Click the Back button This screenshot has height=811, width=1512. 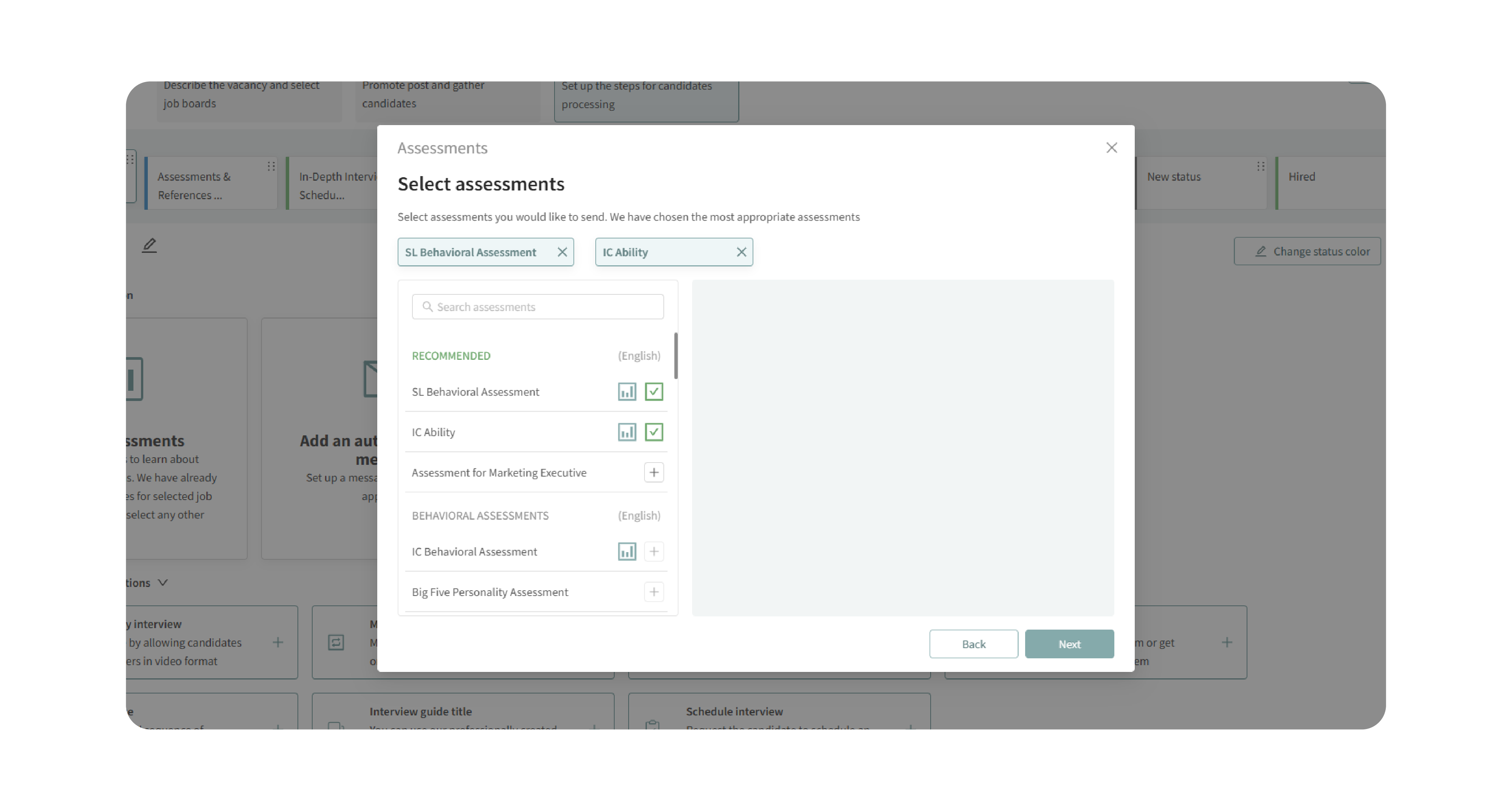point(973,644)
